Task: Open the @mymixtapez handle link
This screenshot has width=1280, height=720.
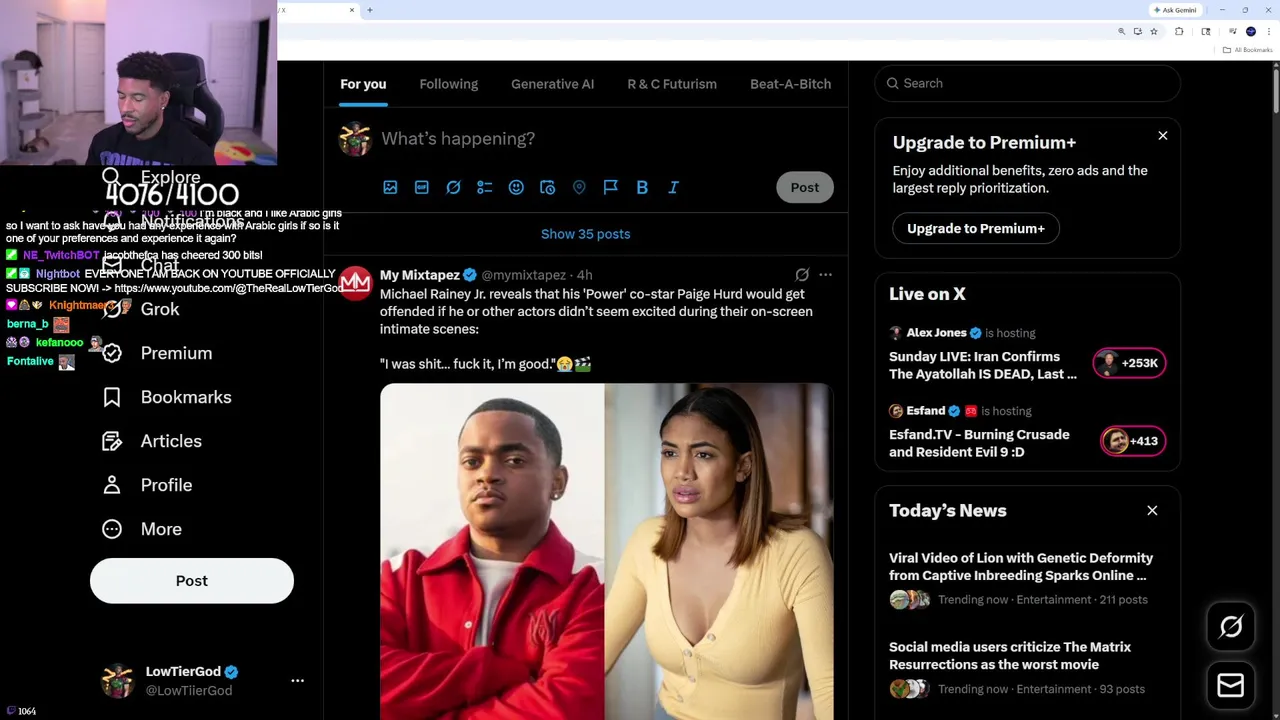Action: 523,275
